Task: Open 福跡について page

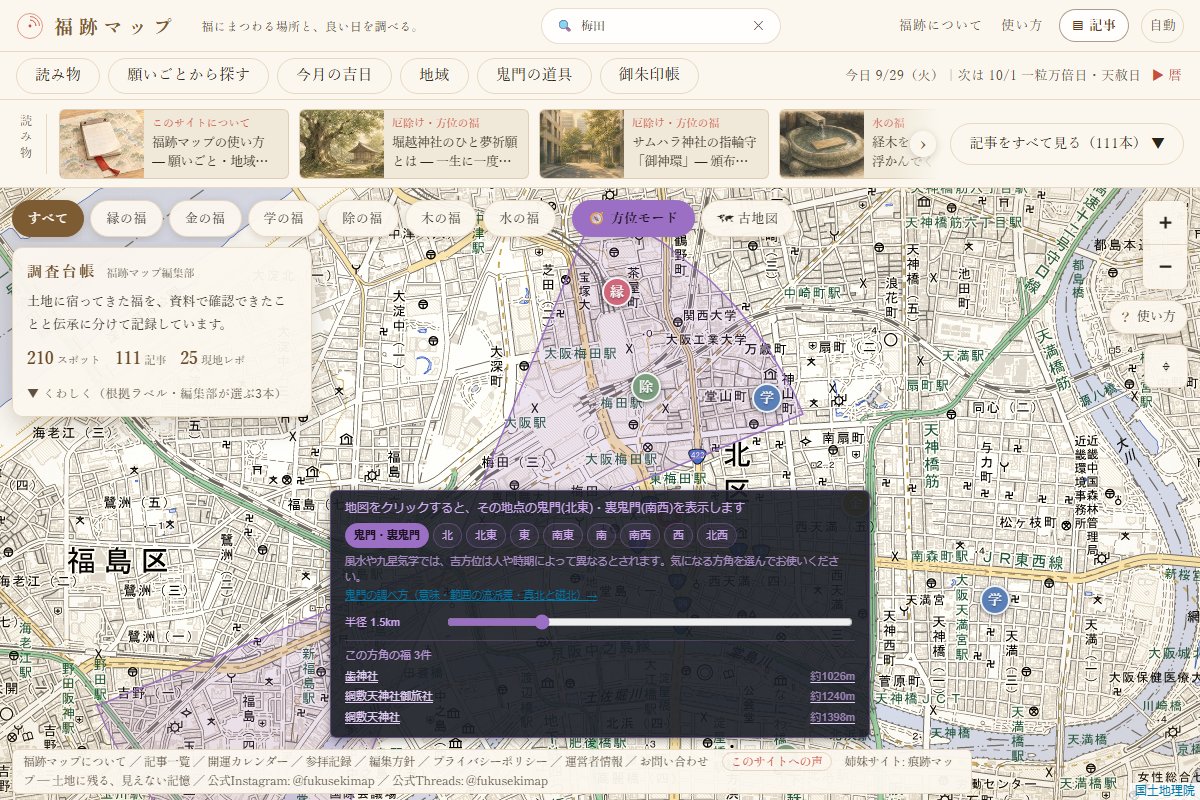Action: click(x=940, y=26)
